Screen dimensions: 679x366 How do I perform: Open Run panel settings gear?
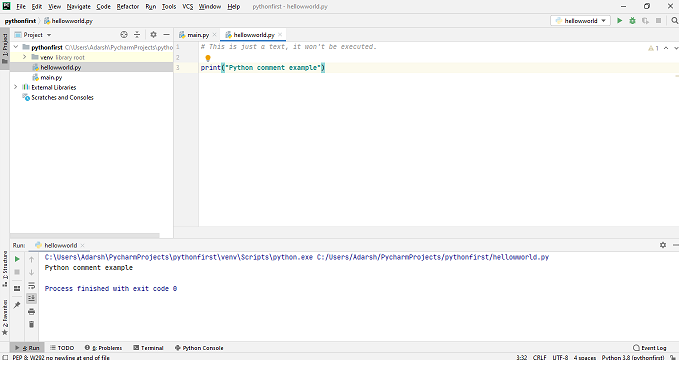click(663, 245)
